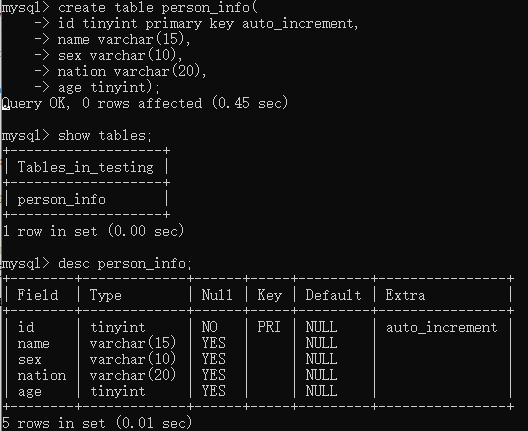528x431 pixels.
Task: Click the NO value in Null column
Action: pyautogui.click(x=209, y=327)
